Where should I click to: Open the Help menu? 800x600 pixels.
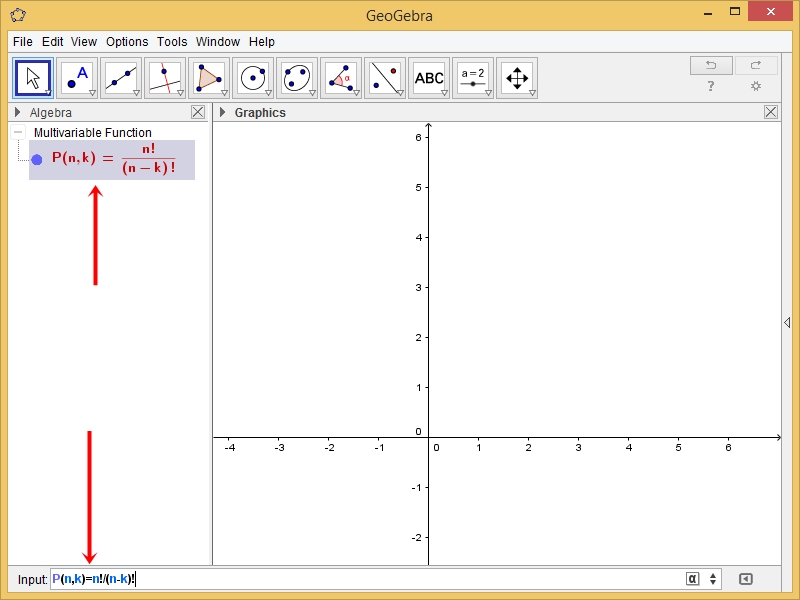(x=262, y=41)
